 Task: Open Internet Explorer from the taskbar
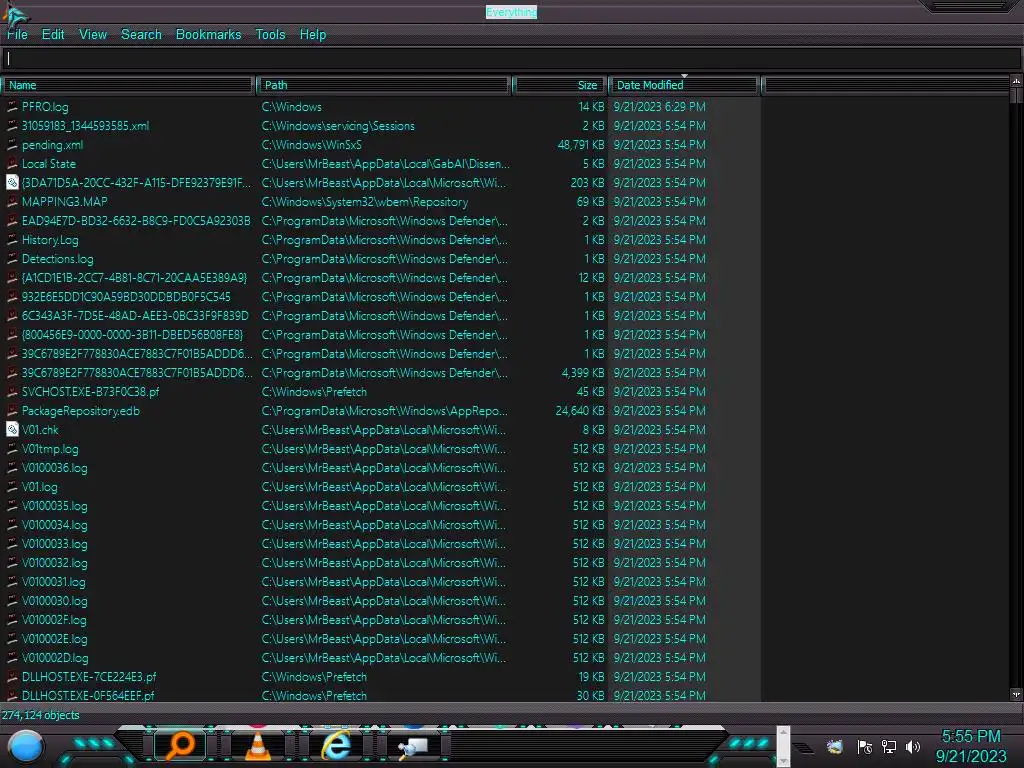point(336,745)
